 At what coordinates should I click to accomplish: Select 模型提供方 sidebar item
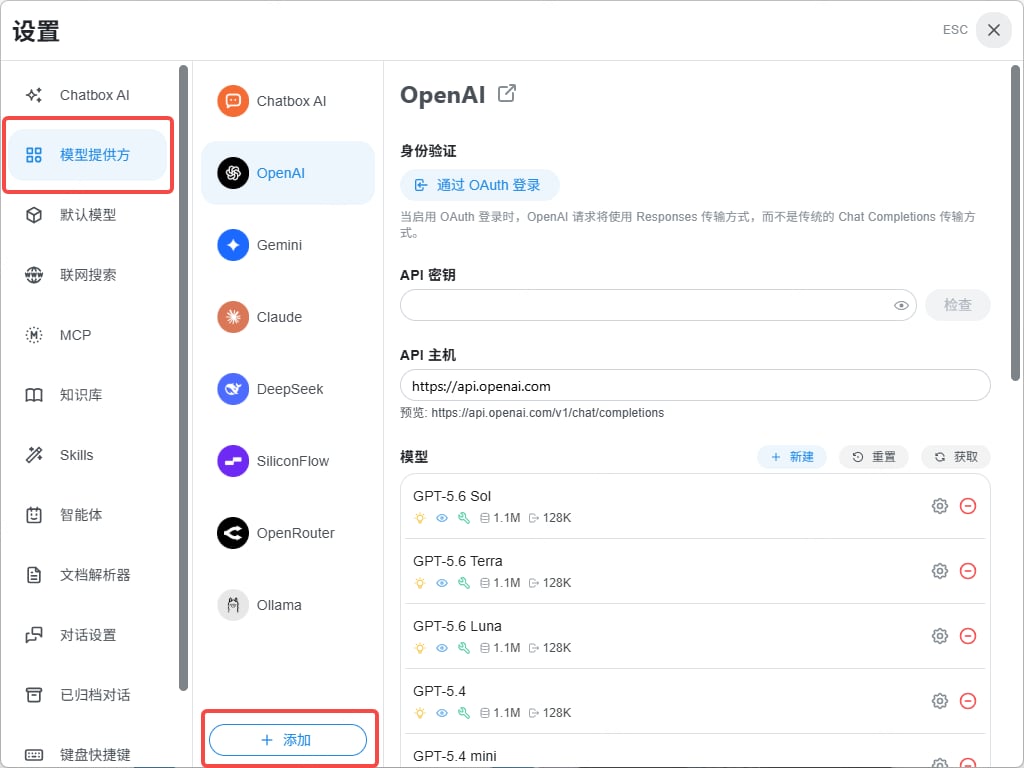pos(88,155)
